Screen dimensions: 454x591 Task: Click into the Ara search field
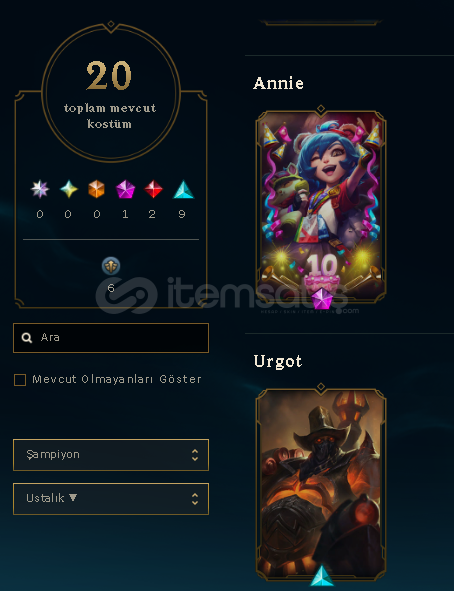pos(111,338)
